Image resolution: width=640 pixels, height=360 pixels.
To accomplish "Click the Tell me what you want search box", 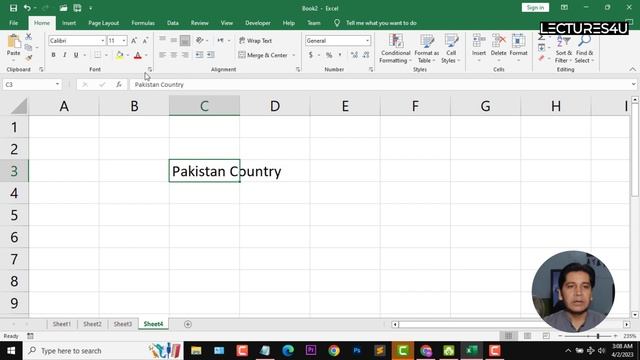I will (381, 23).
